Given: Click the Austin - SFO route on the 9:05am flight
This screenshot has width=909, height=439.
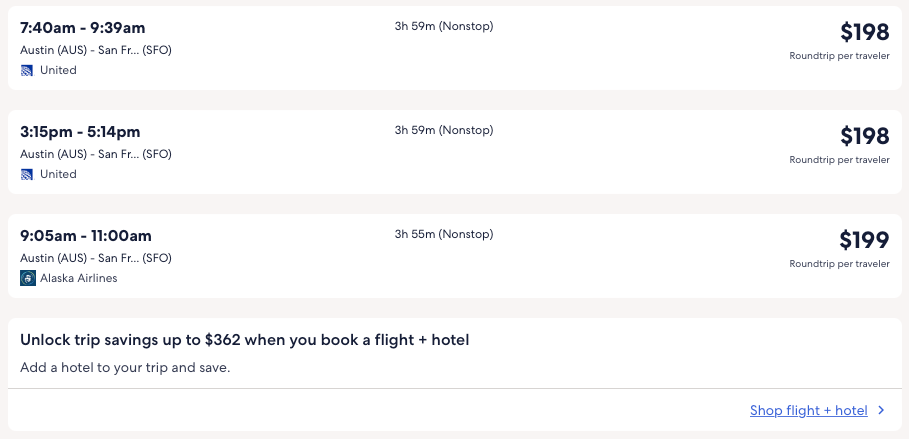Looking at the screenshot, I should pos(96,258).
